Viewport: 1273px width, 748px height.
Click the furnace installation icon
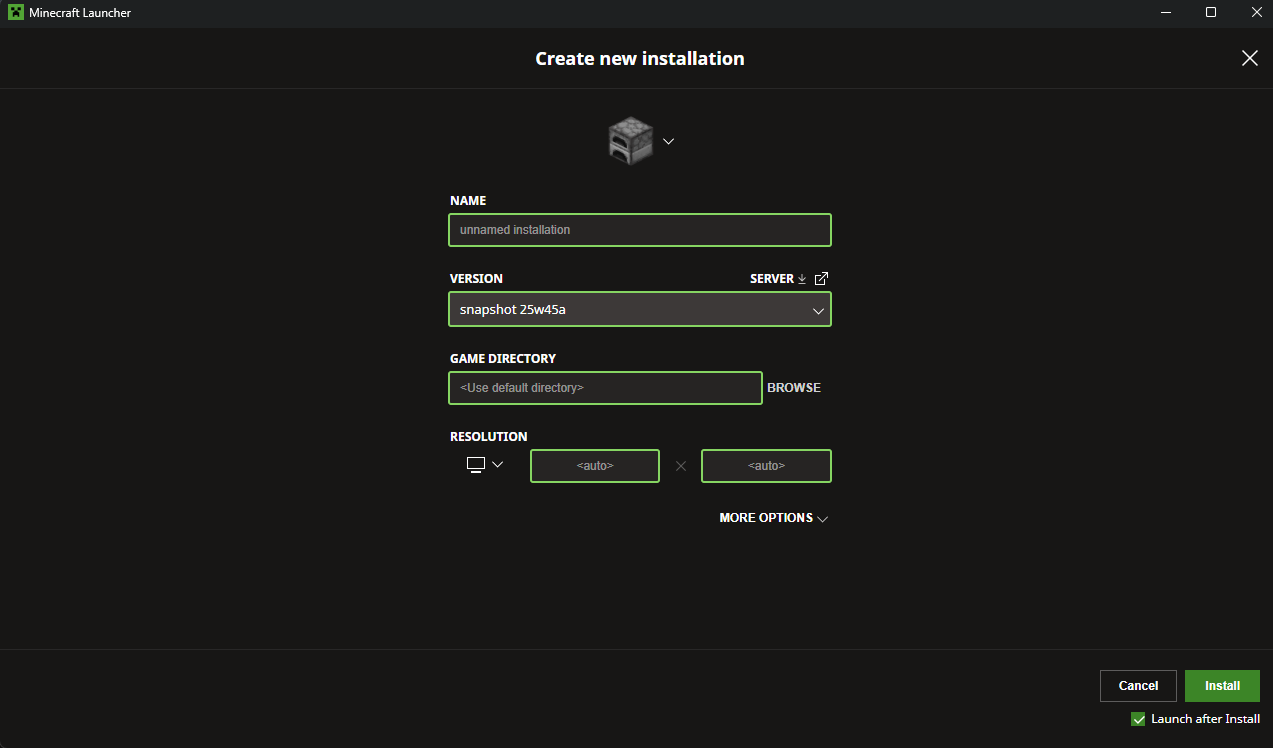pos(630,141)
